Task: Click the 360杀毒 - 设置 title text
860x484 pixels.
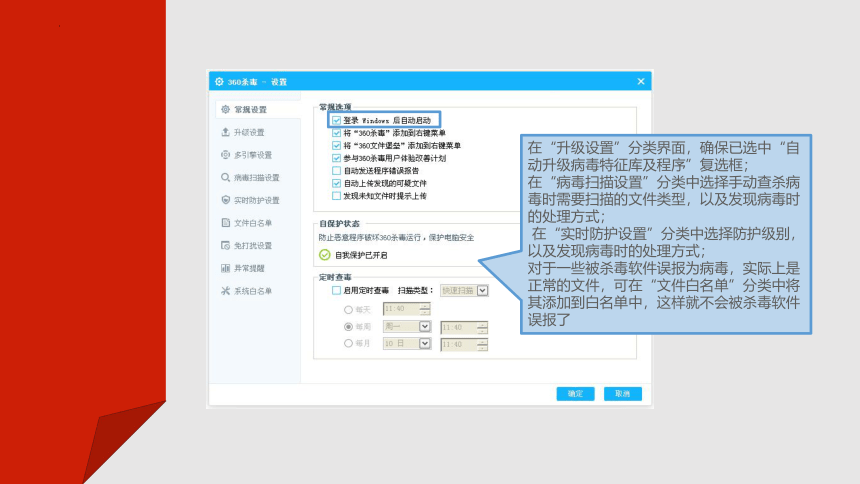Action: (257, 82)
